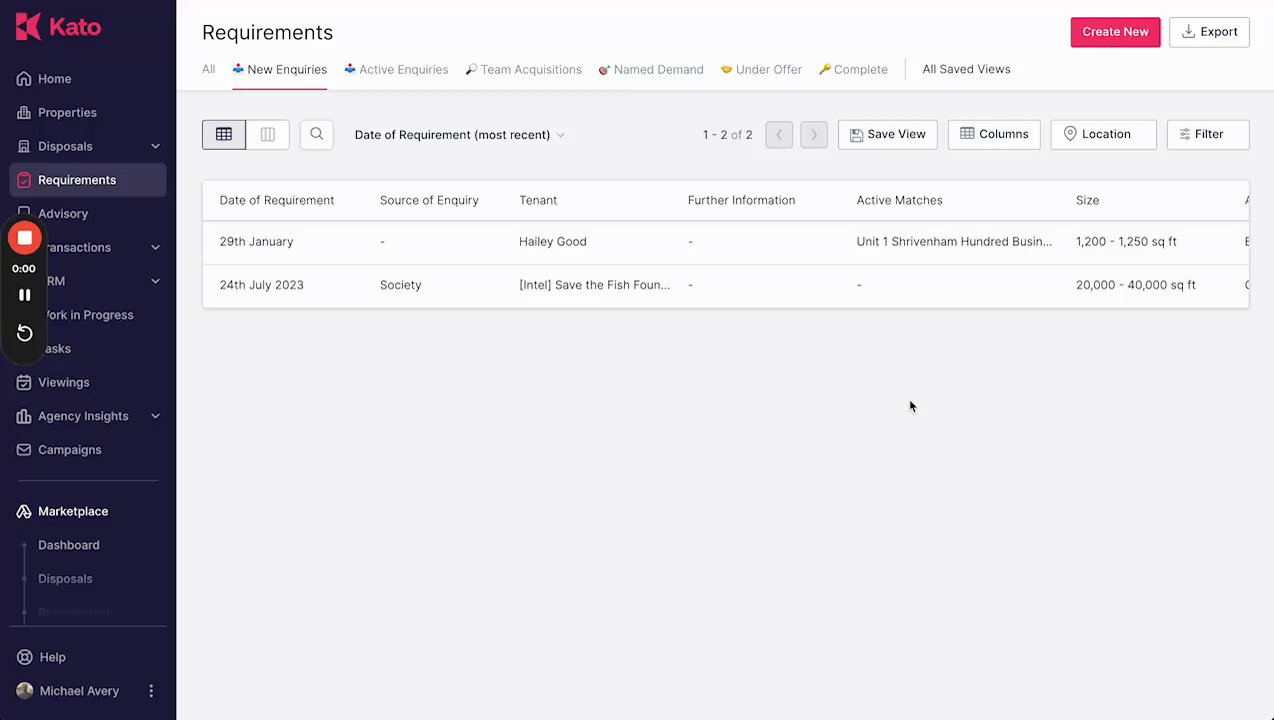
Task: Open the Date of Requirement sort dropdown
Action: 459,135
